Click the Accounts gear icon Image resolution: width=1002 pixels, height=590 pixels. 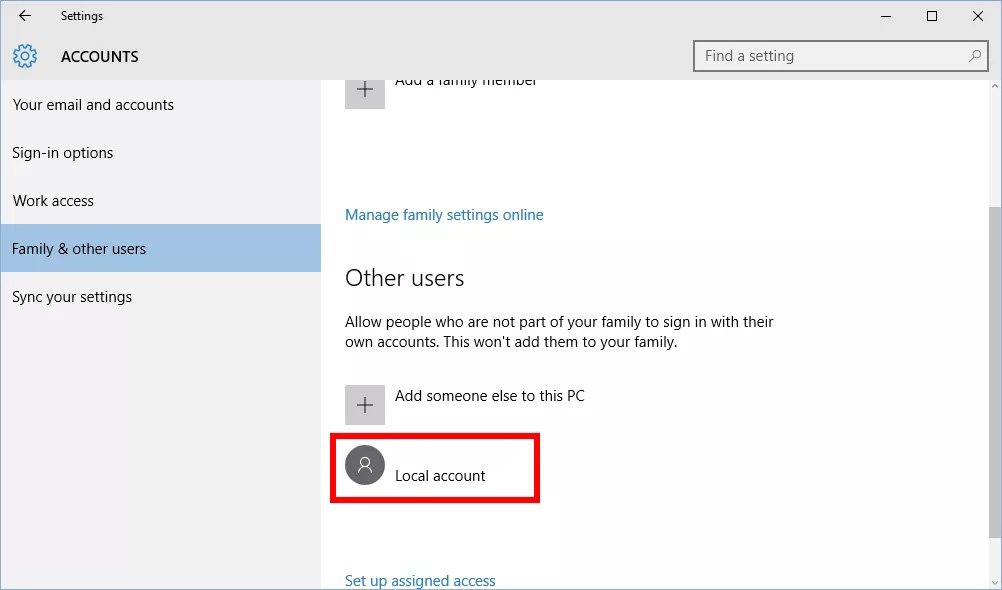(25, 56)
